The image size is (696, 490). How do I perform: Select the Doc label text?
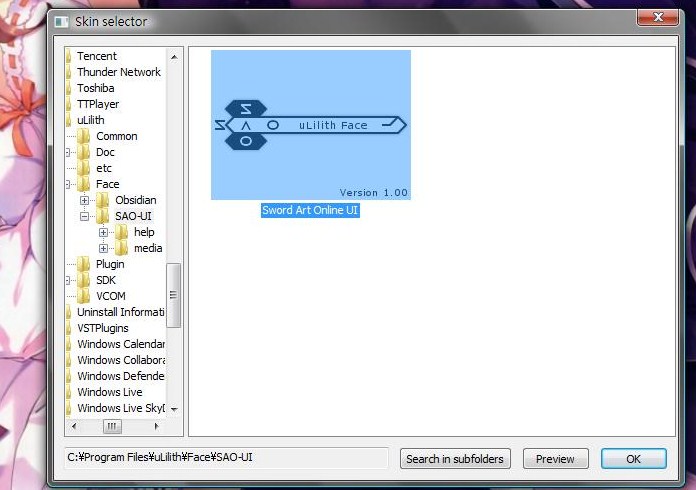pos(105,152)
